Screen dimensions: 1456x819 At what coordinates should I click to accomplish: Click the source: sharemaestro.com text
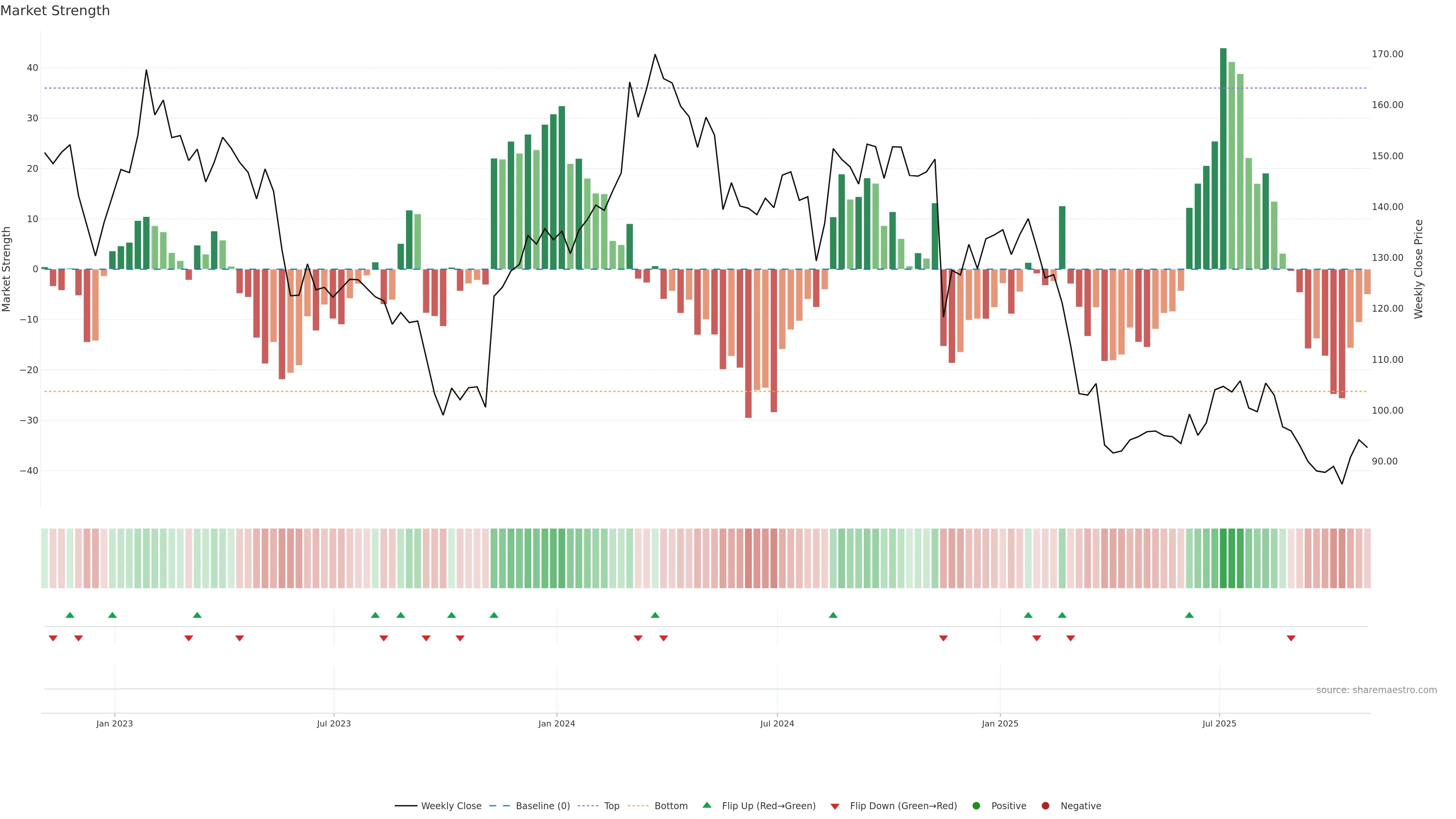1376,690
